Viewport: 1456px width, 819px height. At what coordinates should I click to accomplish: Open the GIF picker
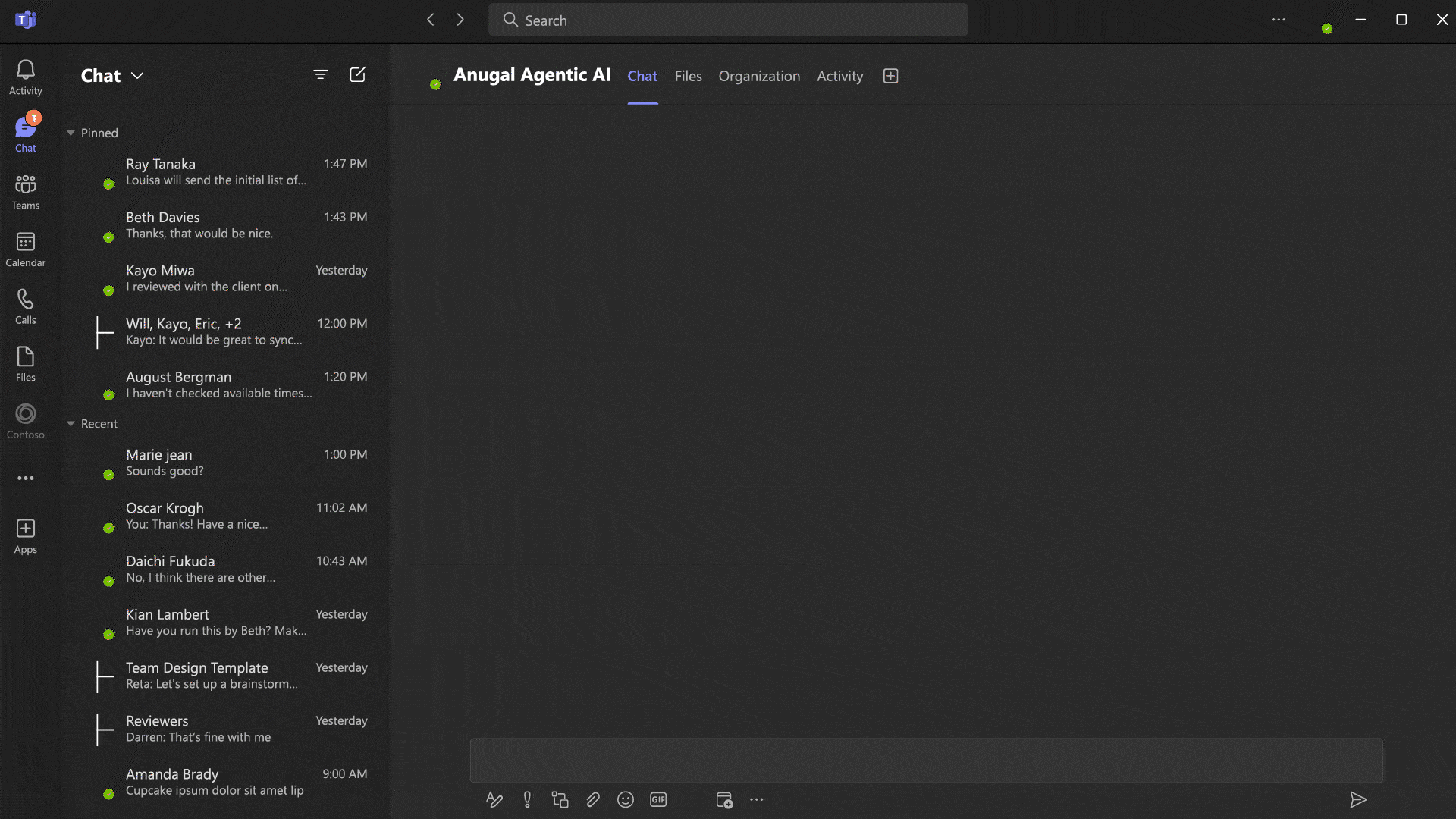click(x=657, y=799)
